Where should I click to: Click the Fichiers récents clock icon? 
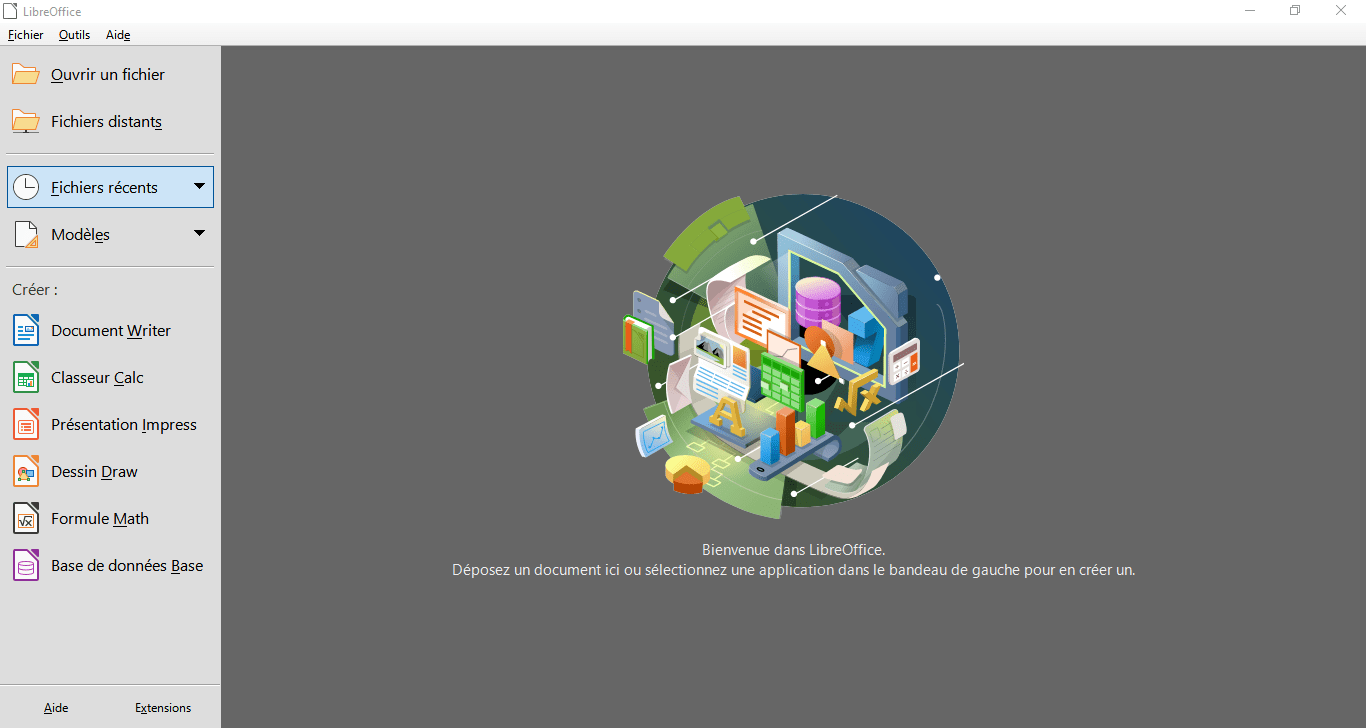click(x=26, y=187)
